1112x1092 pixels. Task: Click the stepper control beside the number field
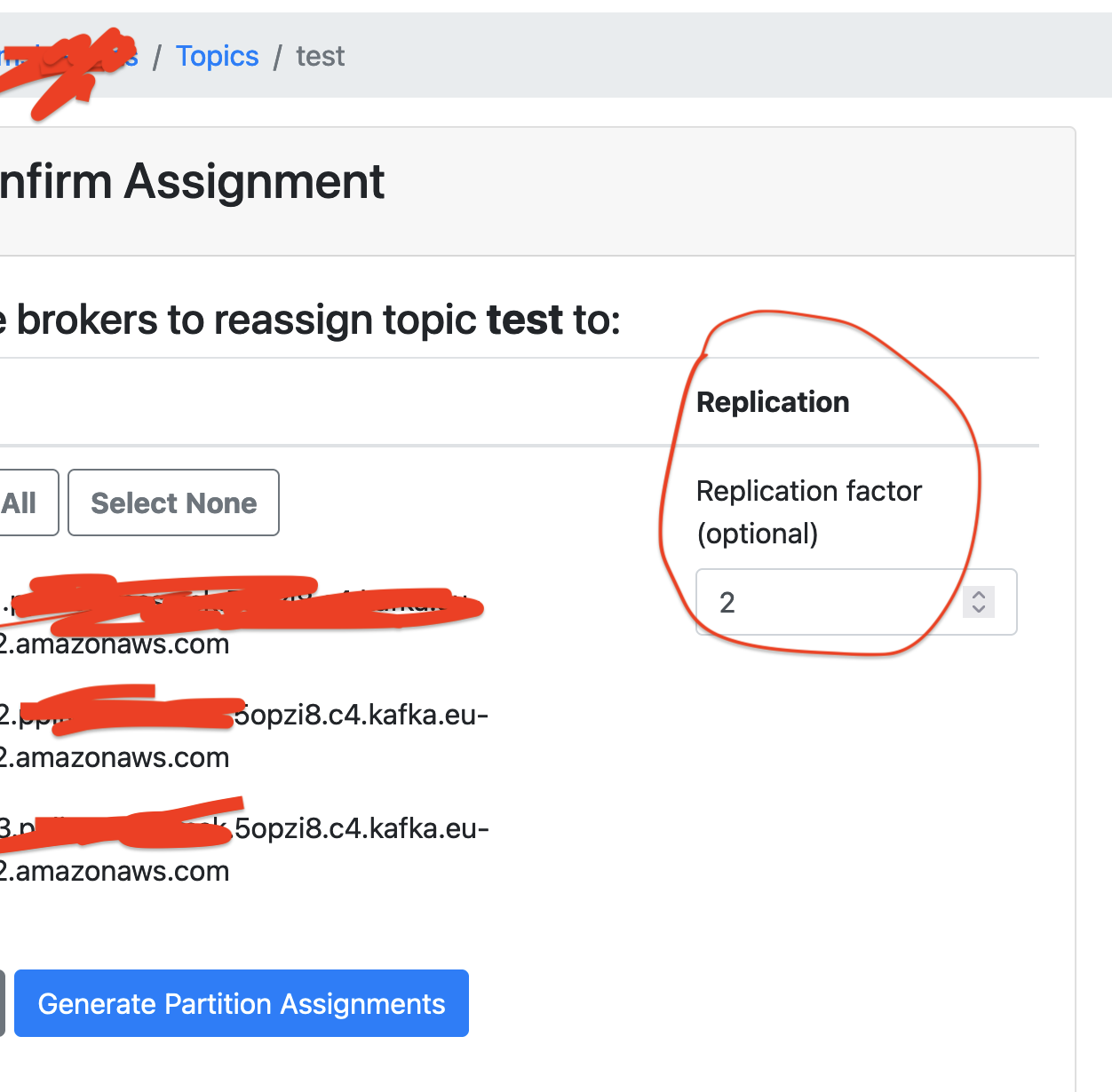(x=978, y=602)
